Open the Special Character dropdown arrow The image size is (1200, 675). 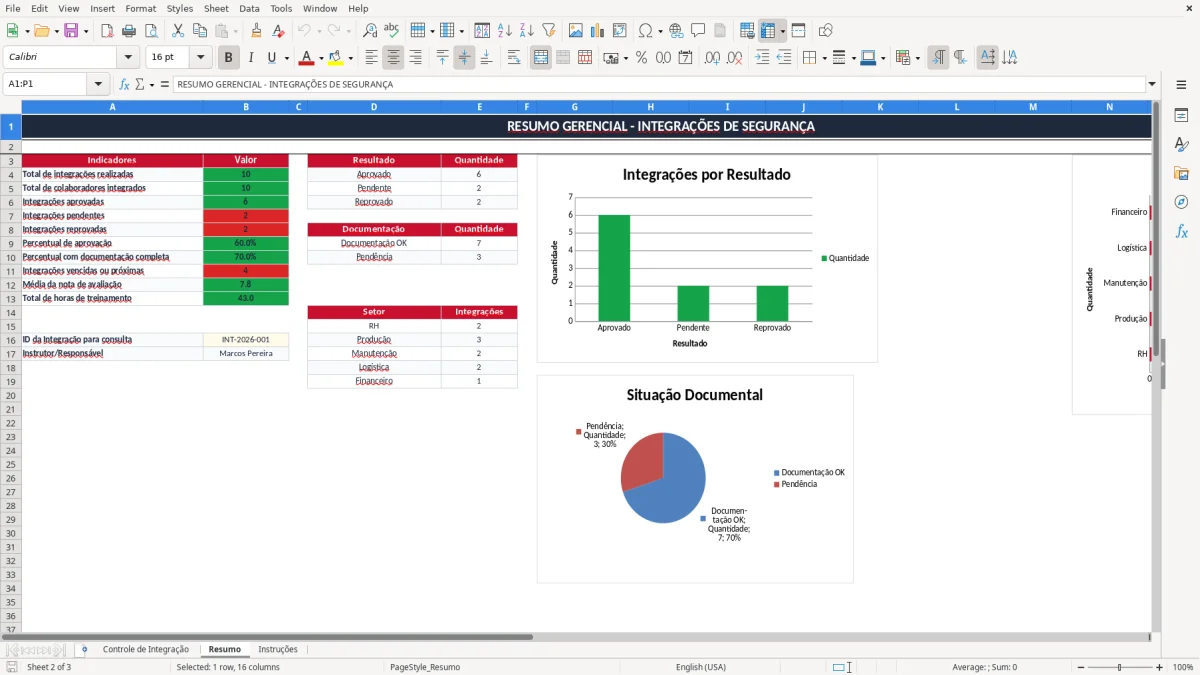[x=660, y=31]
